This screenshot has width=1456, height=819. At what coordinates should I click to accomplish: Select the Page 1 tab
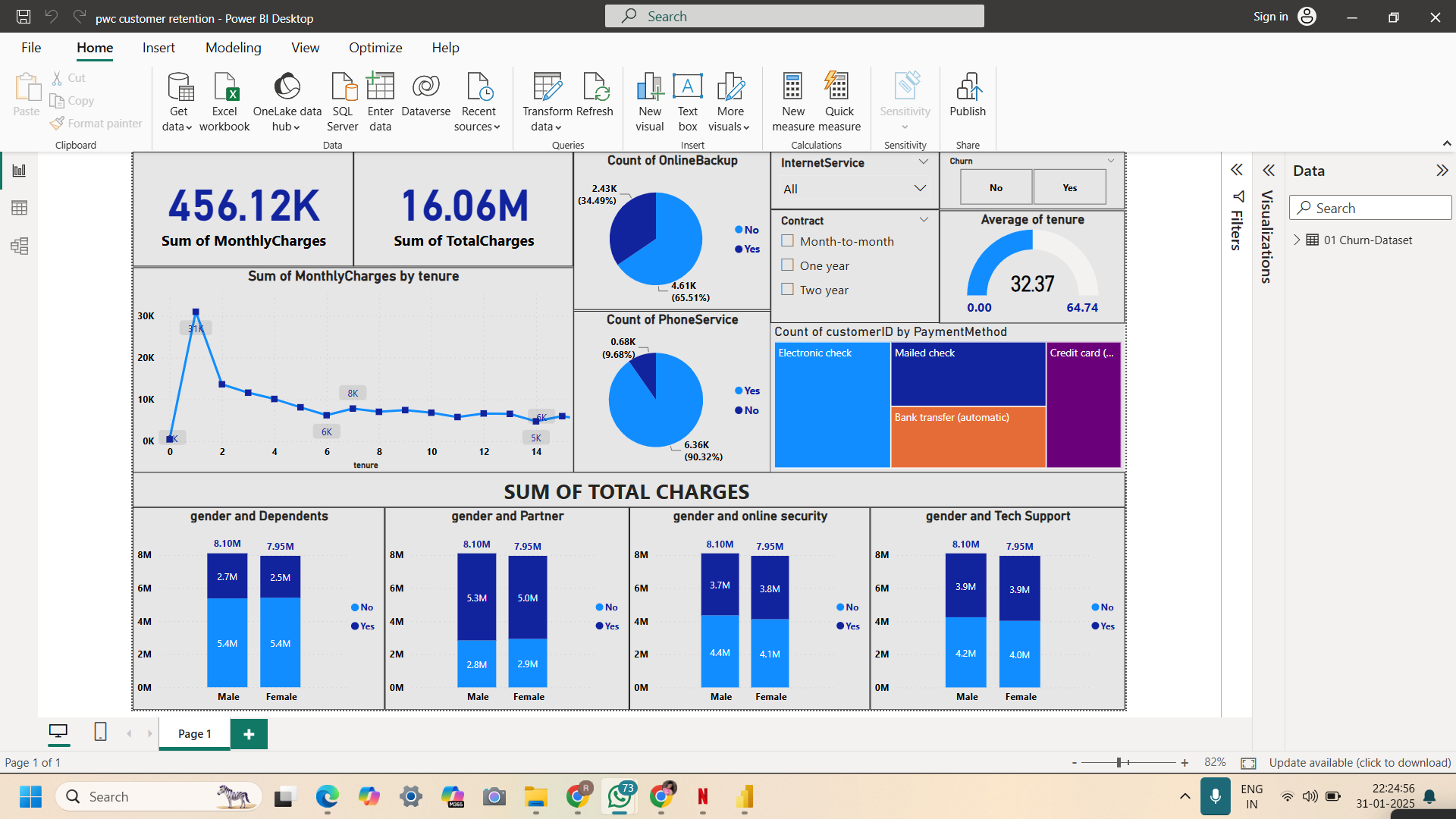point(194,733)
